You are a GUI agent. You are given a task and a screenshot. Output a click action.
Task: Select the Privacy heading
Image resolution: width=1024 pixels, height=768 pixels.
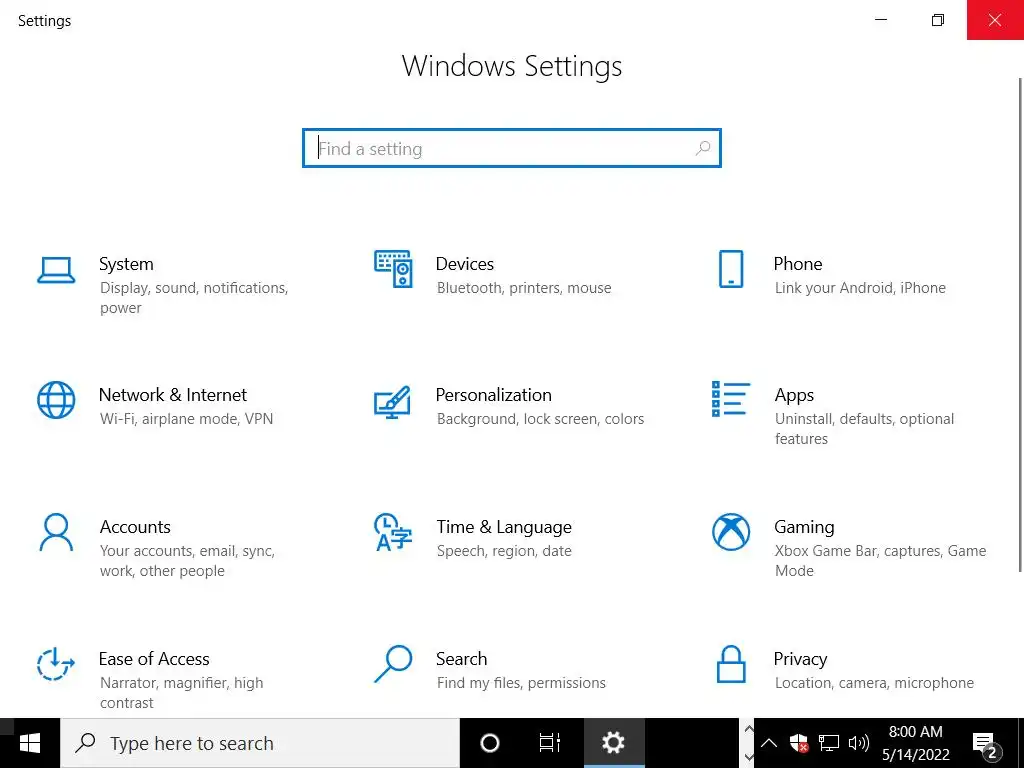800,660
